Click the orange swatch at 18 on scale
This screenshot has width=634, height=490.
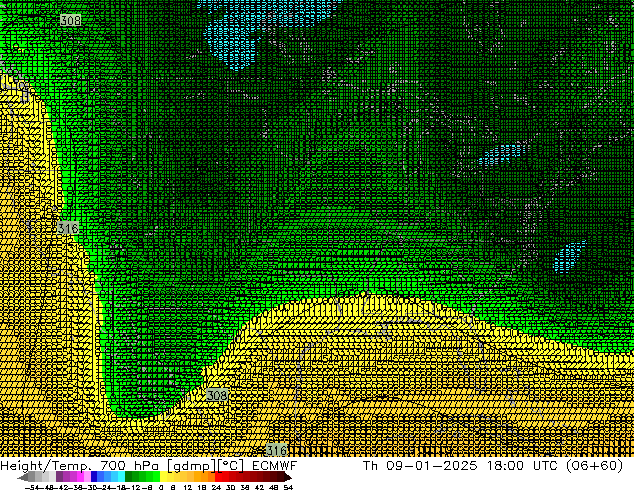click(205, 476)
